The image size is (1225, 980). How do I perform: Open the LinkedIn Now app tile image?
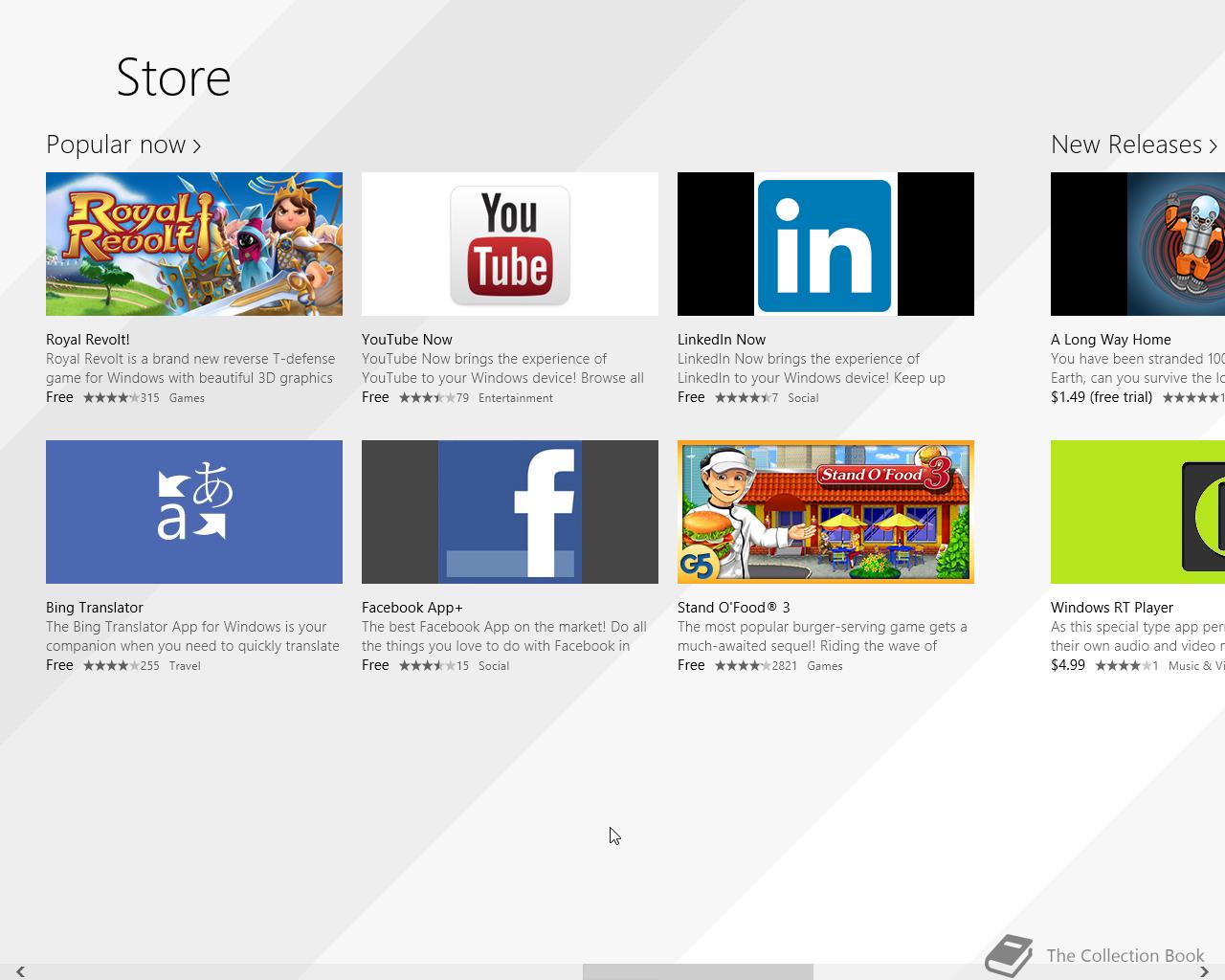pos(826,244)
